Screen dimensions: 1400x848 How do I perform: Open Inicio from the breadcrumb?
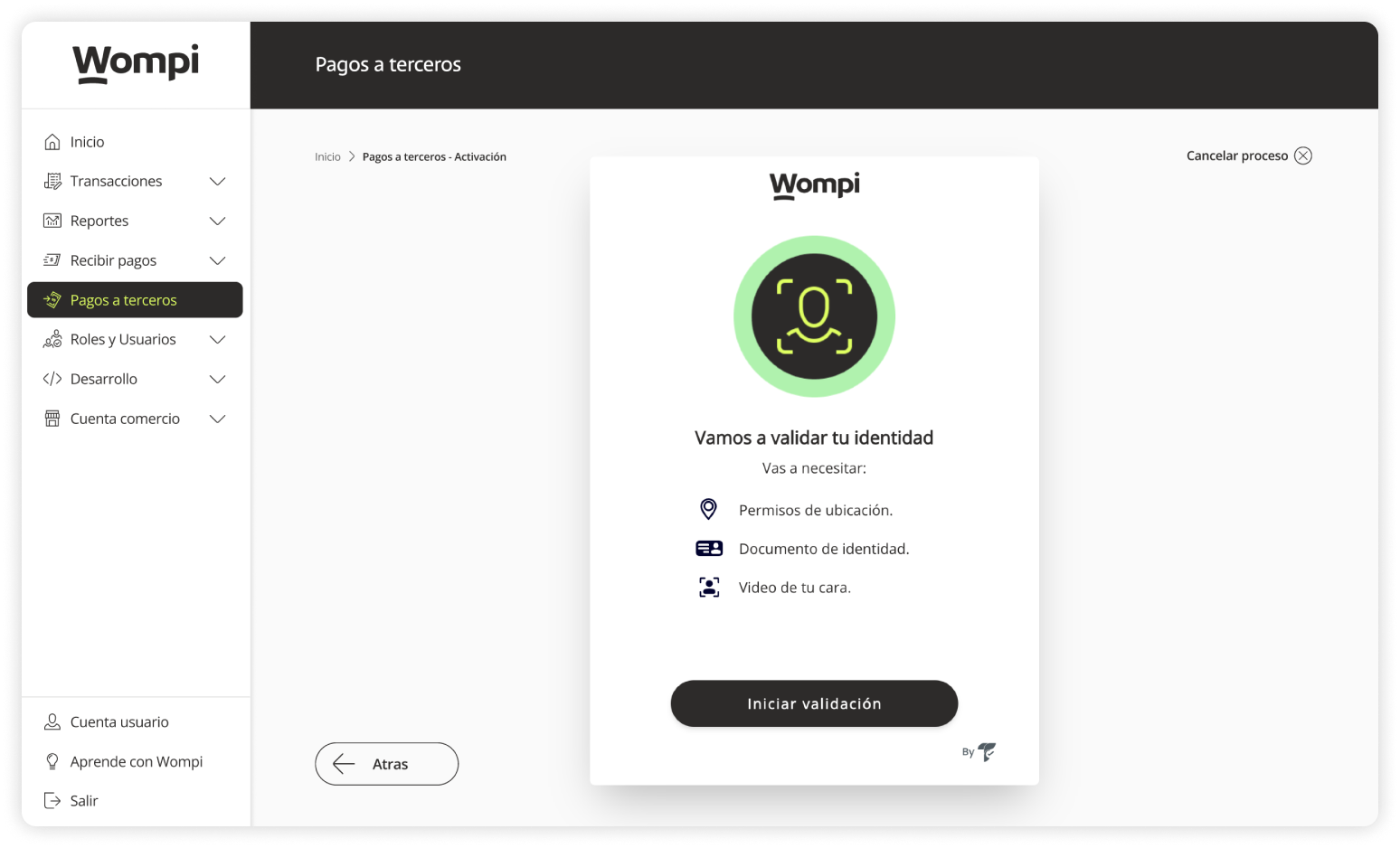[x=327, y=155]
